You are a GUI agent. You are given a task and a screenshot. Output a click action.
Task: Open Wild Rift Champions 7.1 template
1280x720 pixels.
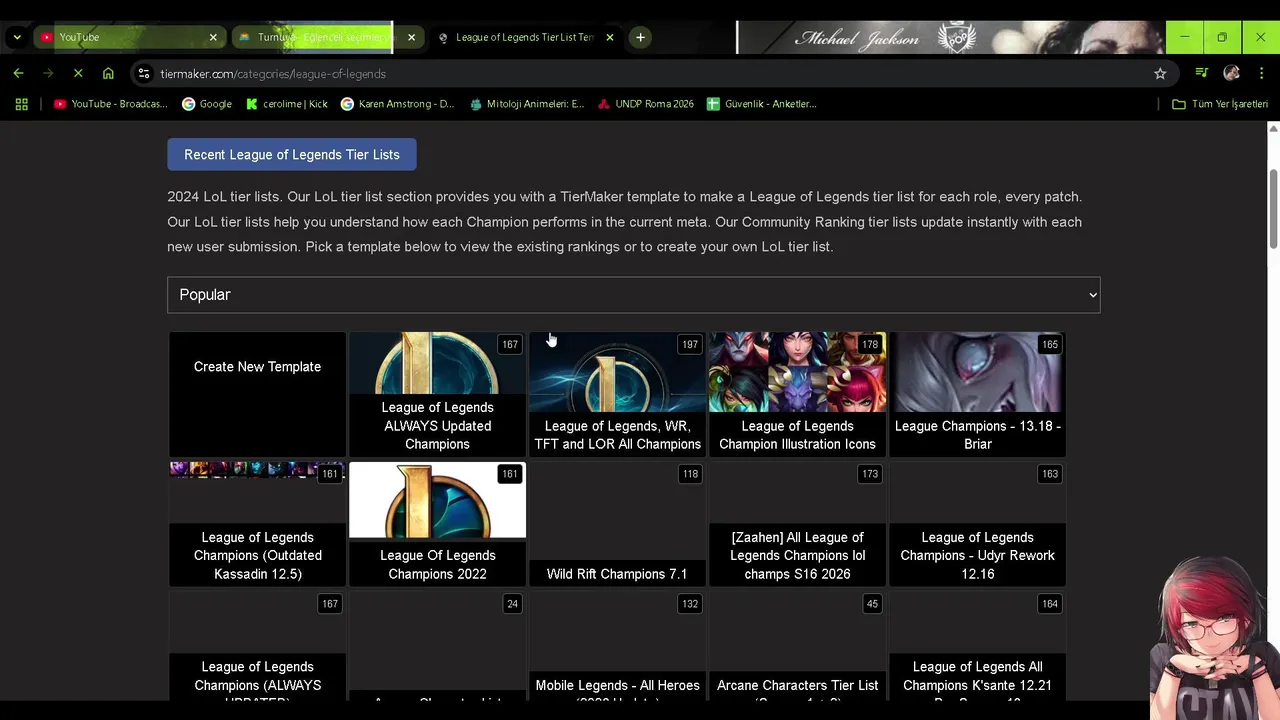pos(617,524)
